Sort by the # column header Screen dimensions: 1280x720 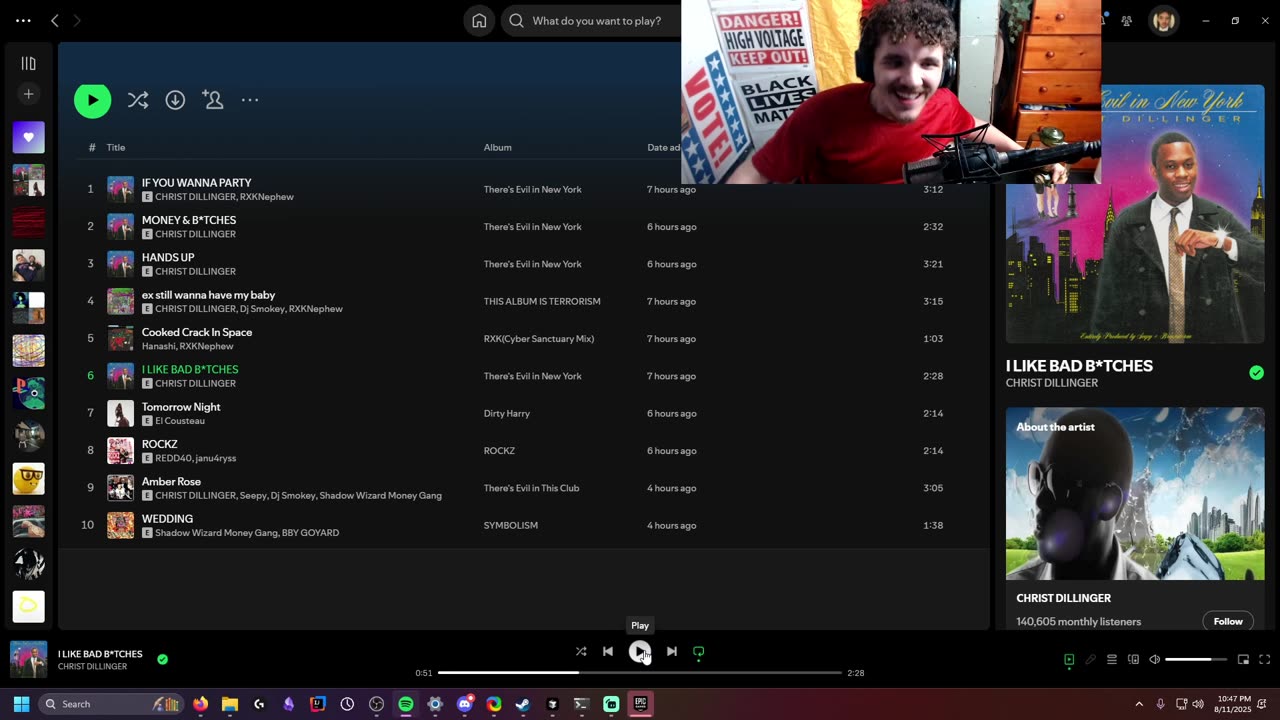pyautogui.click(x=92, y=148)
